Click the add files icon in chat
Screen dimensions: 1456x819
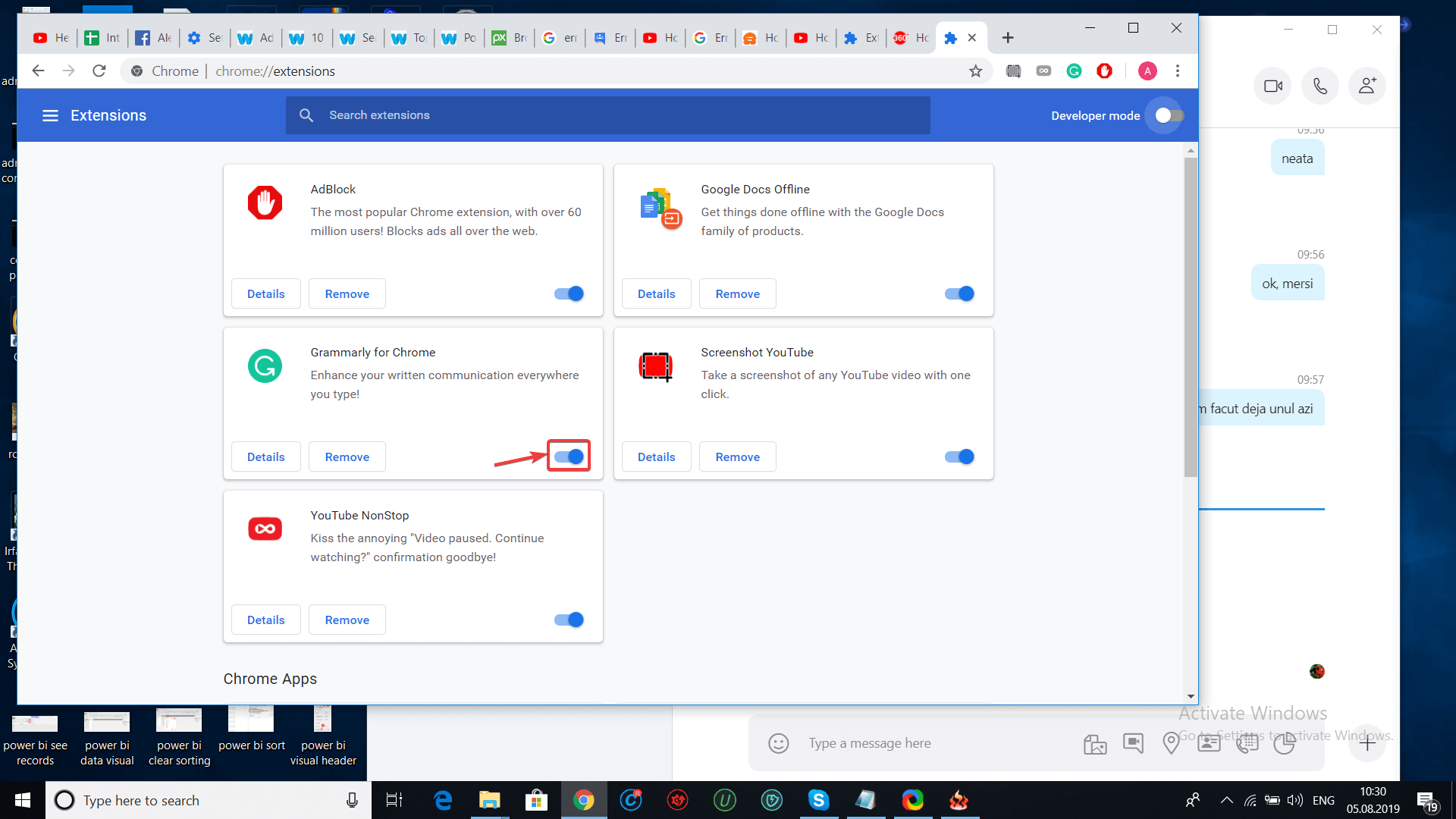coord(1095,744)
